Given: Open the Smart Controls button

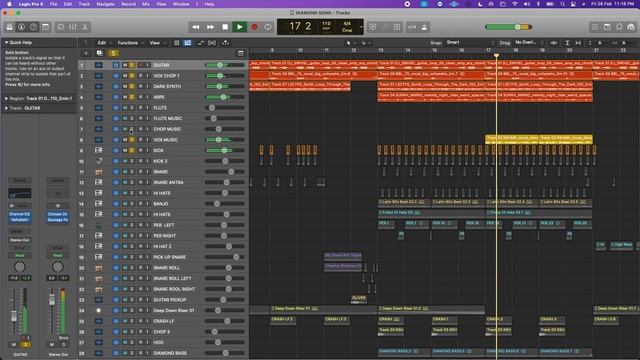Looking at the screenshot, I should pos(61,27).
